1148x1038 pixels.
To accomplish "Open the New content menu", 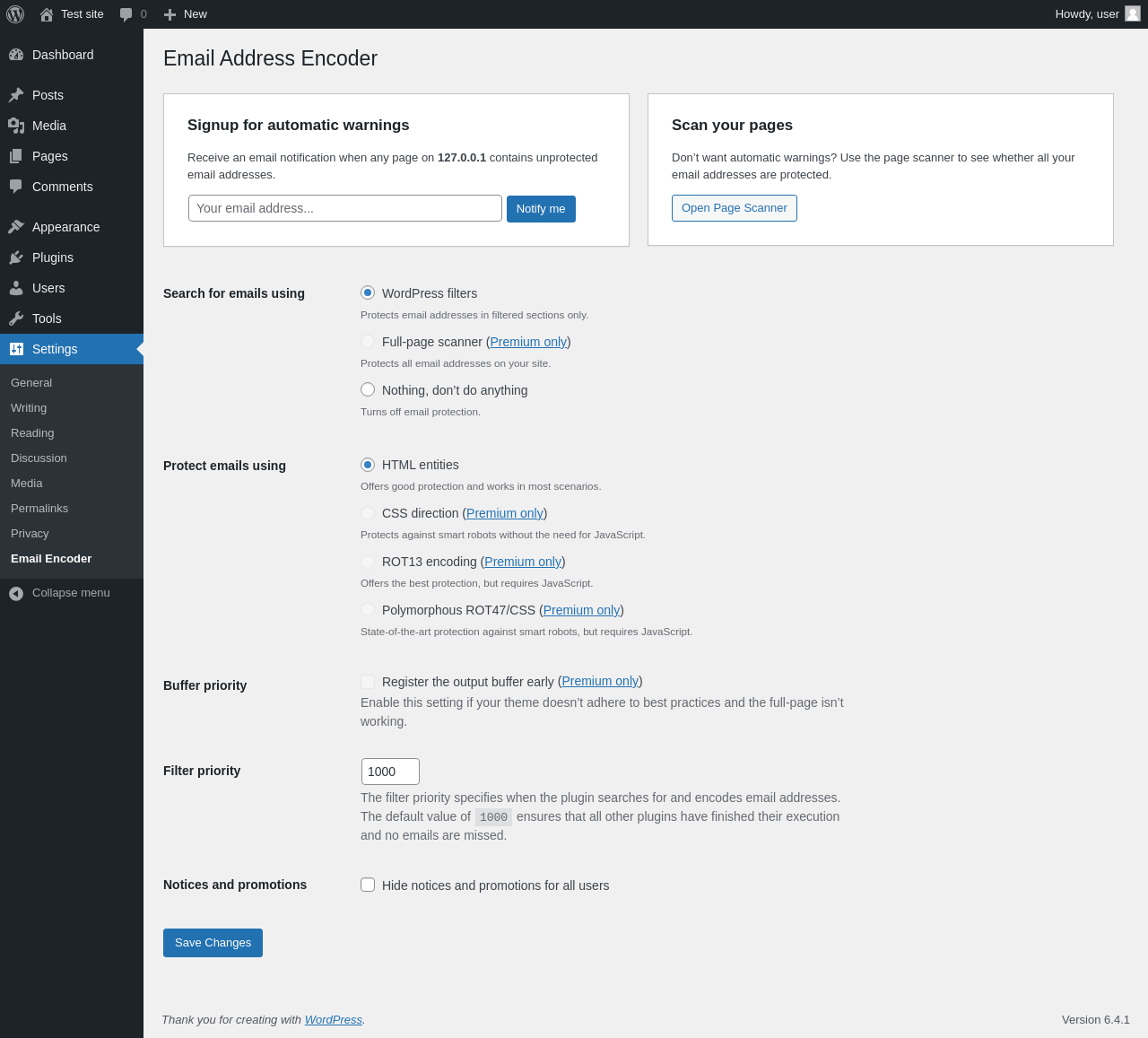I will click(x=186, y=14).
